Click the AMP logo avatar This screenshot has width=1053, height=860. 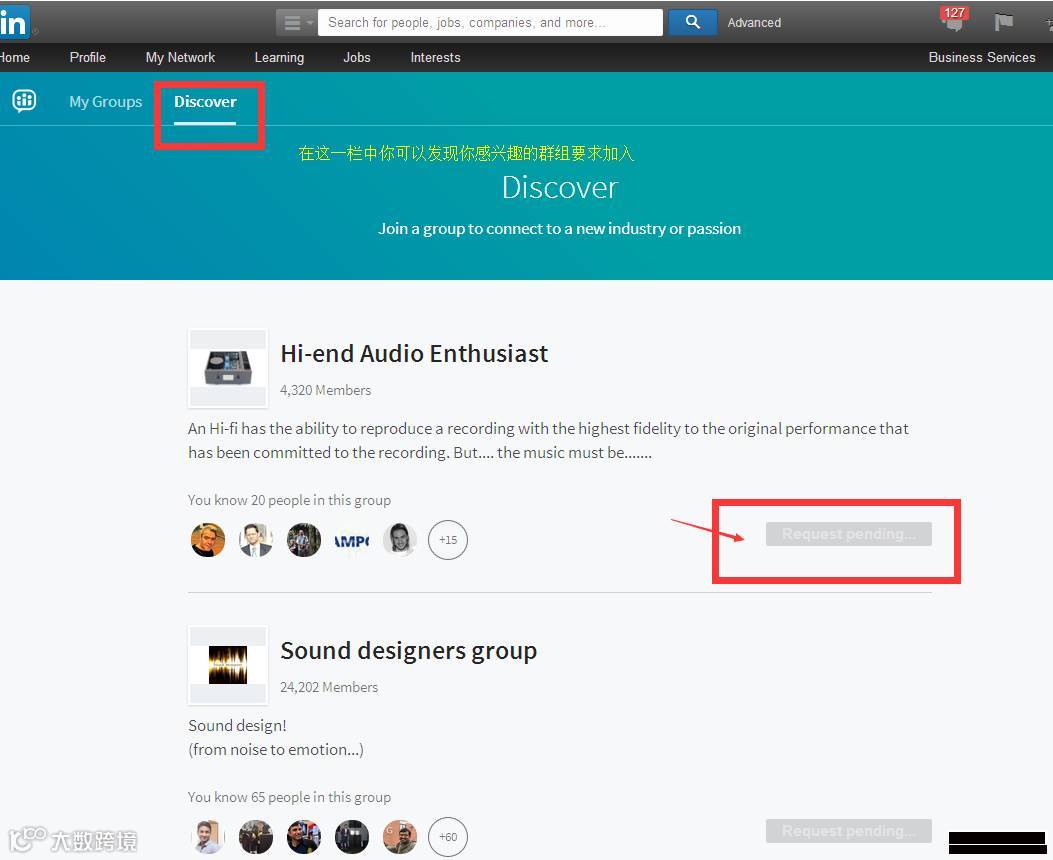pos(352,540)
